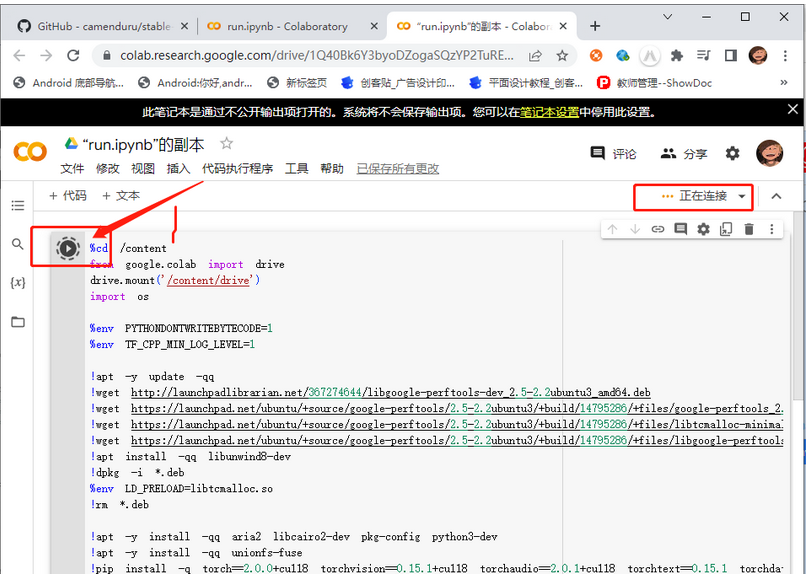Click the Colab logo
The height and width of the screenshot is (574, 807).
tap(30, 152)
